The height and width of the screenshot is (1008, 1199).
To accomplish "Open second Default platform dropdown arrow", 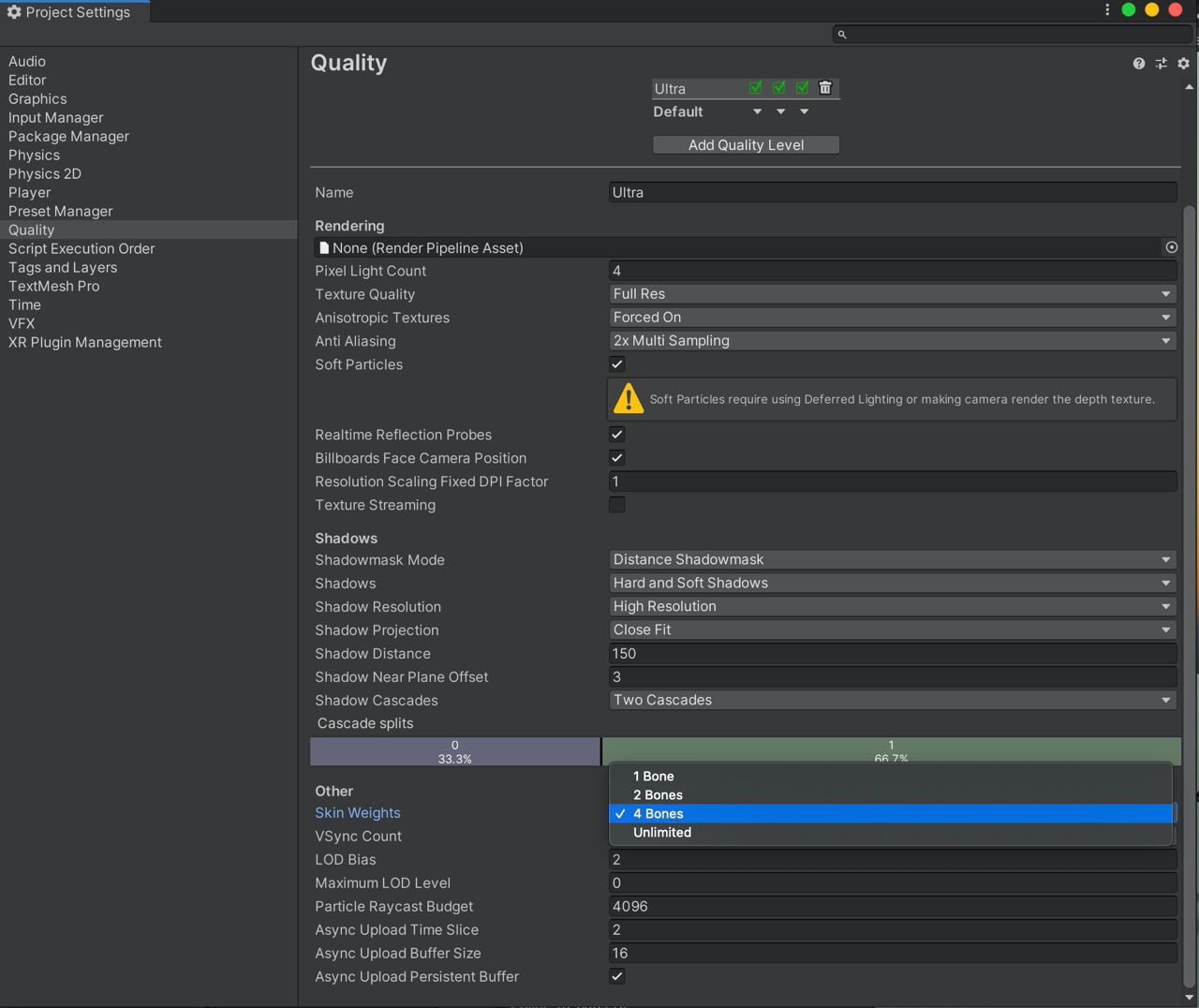I will click(x=780, y=111).
